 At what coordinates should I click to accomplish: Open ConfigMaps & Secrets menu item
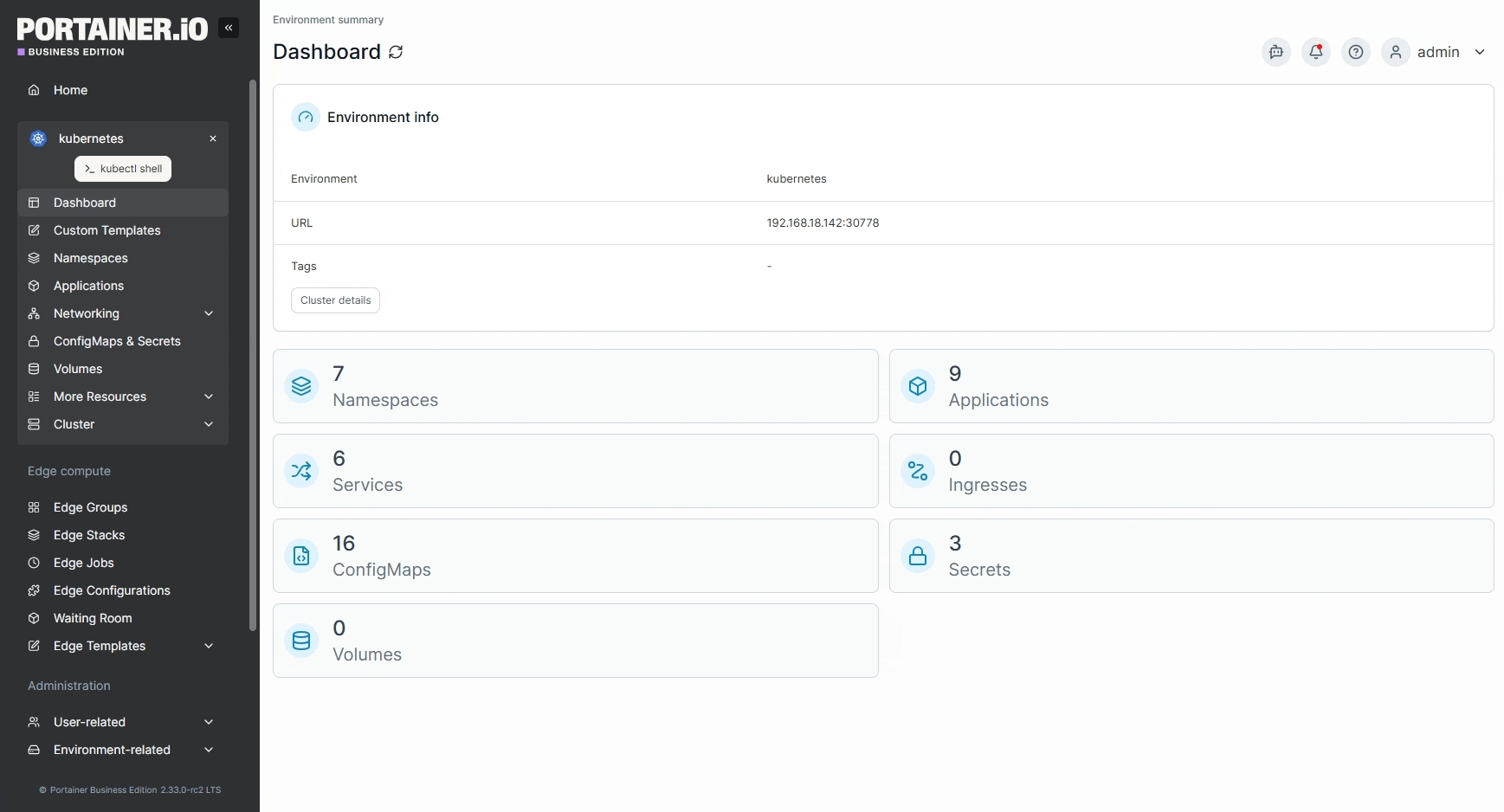(117, 341)
